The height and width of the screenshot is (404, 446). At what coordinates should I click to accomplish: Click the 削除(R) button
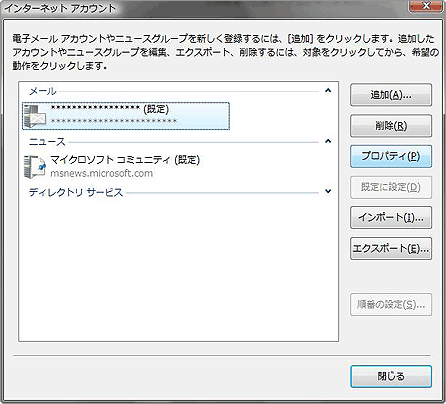point(391,126)
